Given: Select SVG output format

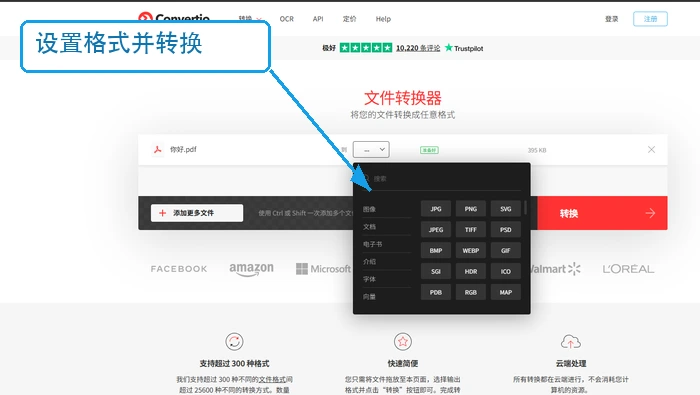Looking at the screenshot, I should point(505,209).
